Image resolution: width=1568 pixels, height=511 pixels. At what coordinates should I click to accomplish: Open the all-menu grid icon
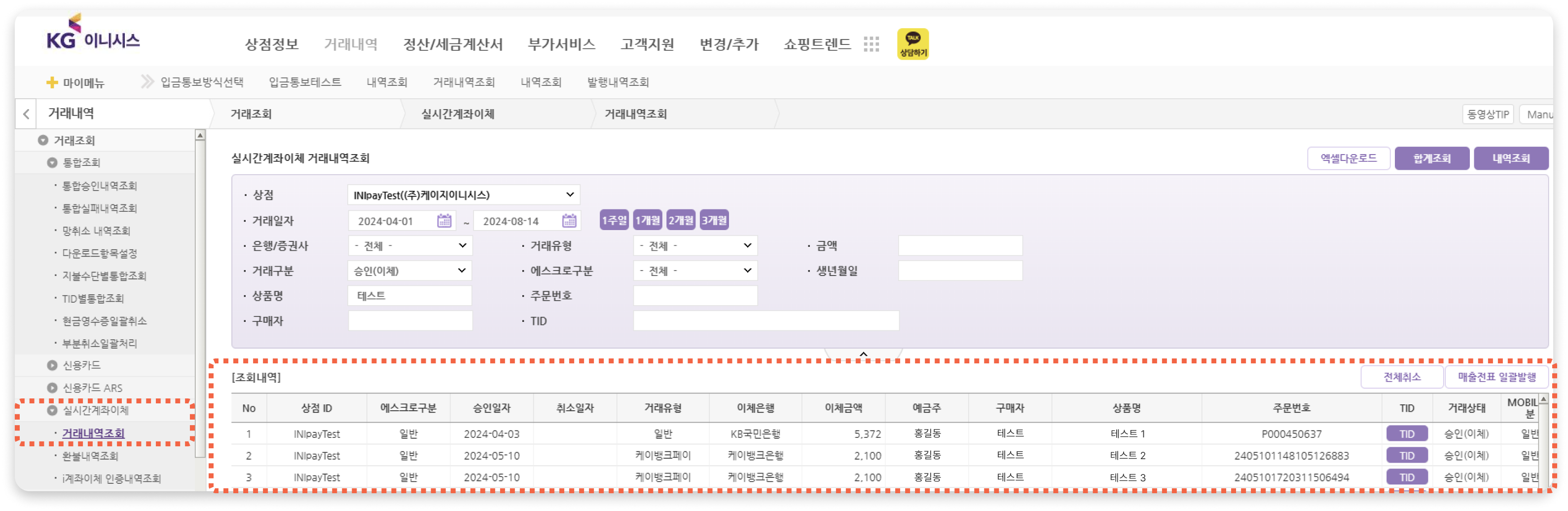click(871, 44)
